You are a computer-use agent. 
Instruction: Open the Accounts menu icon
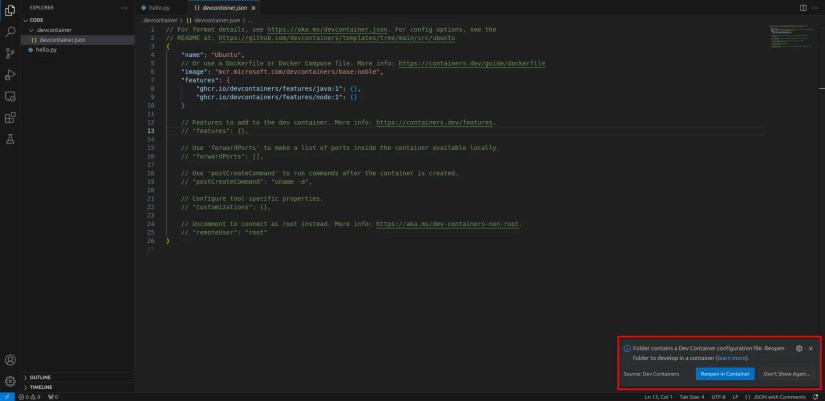click(10, 360)
